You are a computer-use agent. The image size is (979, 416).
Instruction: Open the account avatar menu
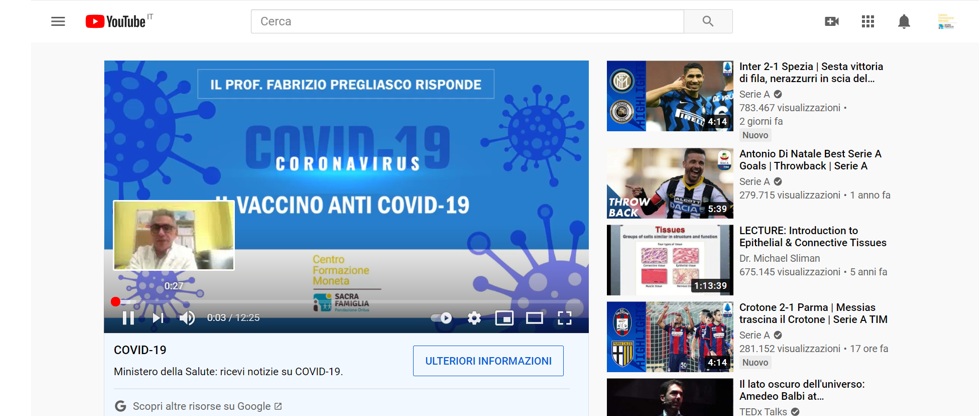(x=947, y=21)
